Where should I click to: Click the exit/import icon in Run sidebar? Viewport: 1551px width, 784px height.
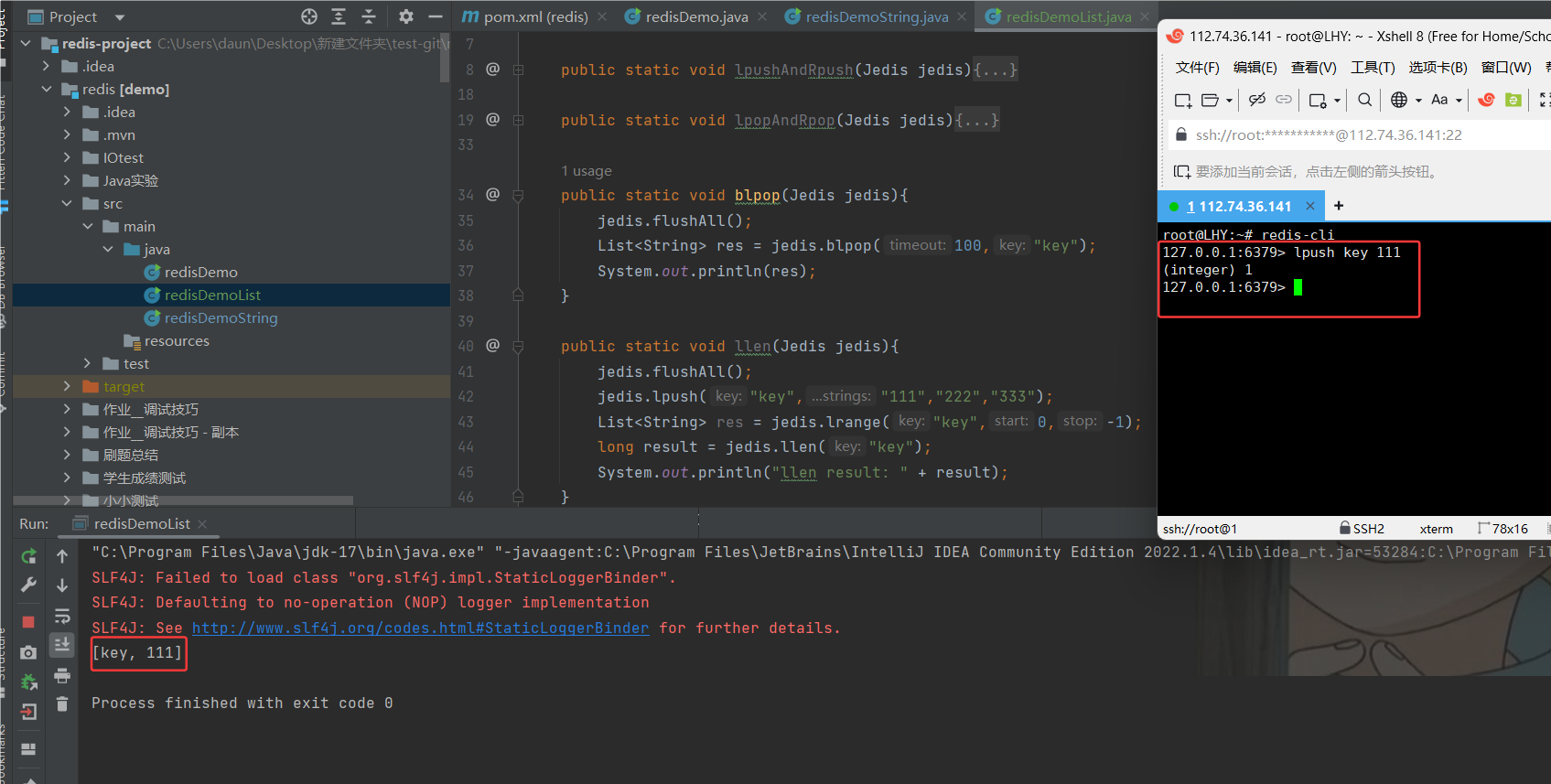28,712
